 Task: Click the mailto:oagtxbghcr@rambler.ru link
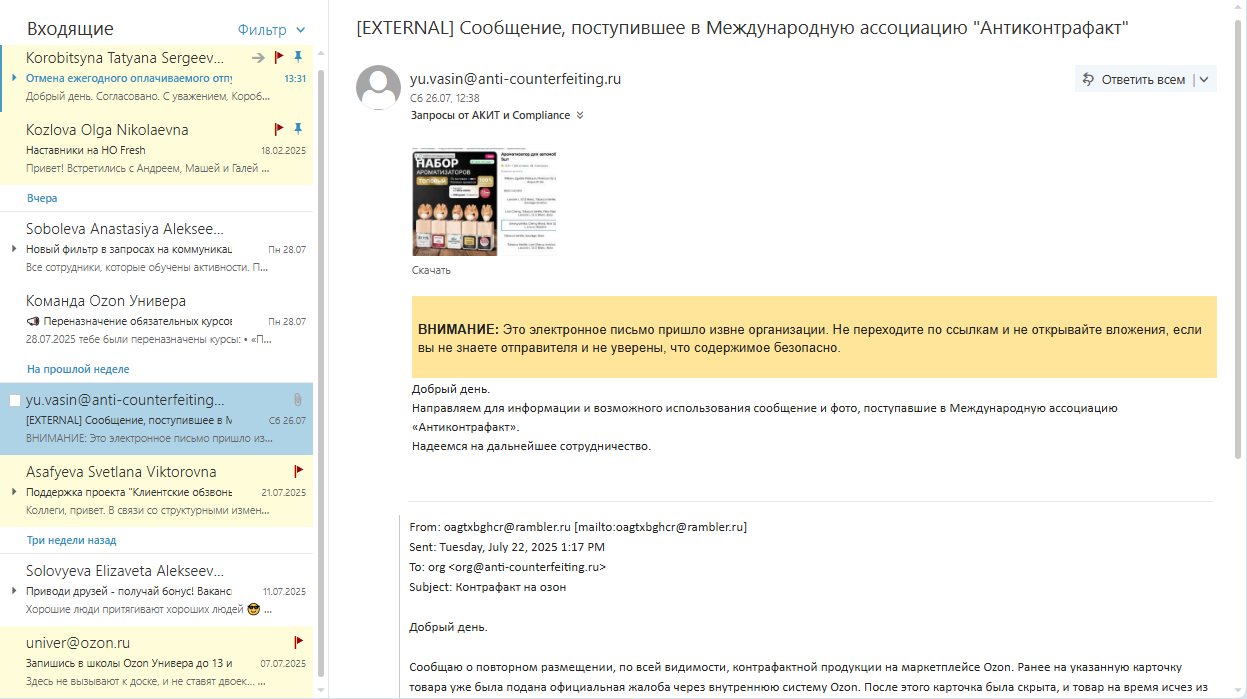point(660,527)
